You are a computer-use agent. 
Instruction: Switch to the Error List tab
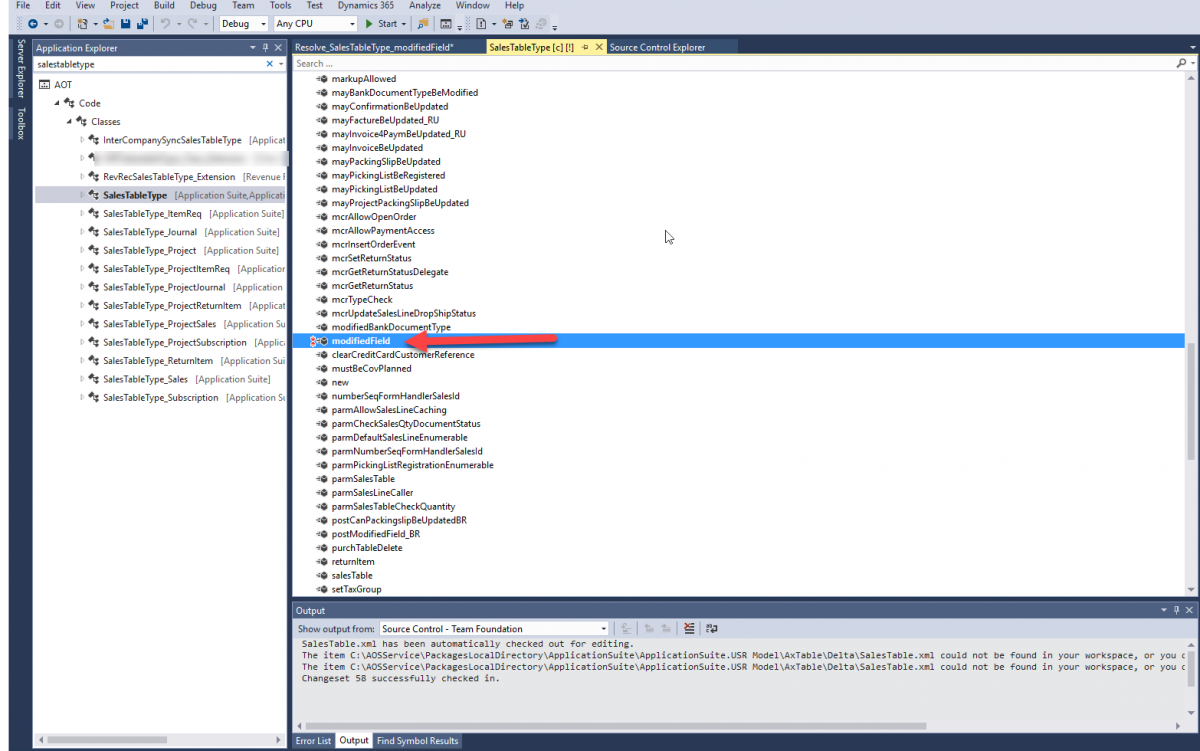[313, 741]
